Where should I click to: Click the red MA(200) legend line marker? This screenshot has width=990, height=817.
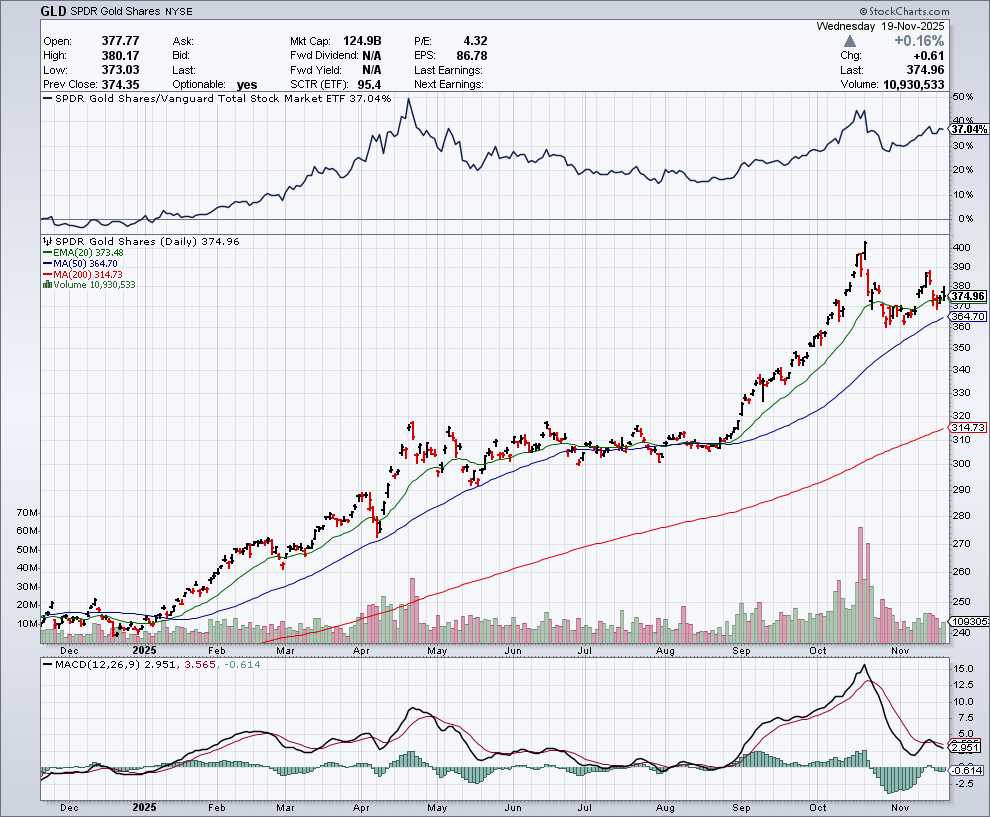click(46, 274)
